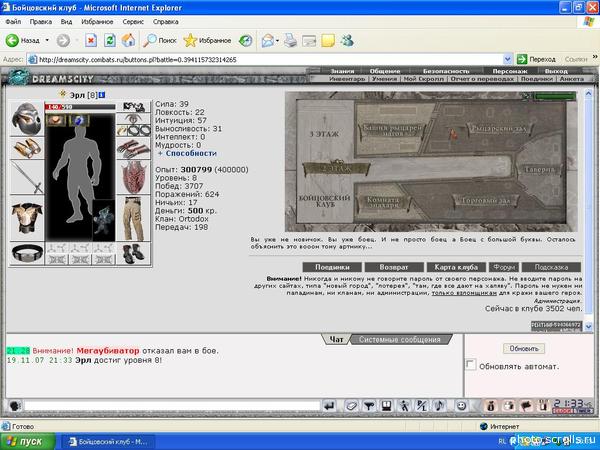Click the info icon next to Эрл [8]

coord(102,95)
